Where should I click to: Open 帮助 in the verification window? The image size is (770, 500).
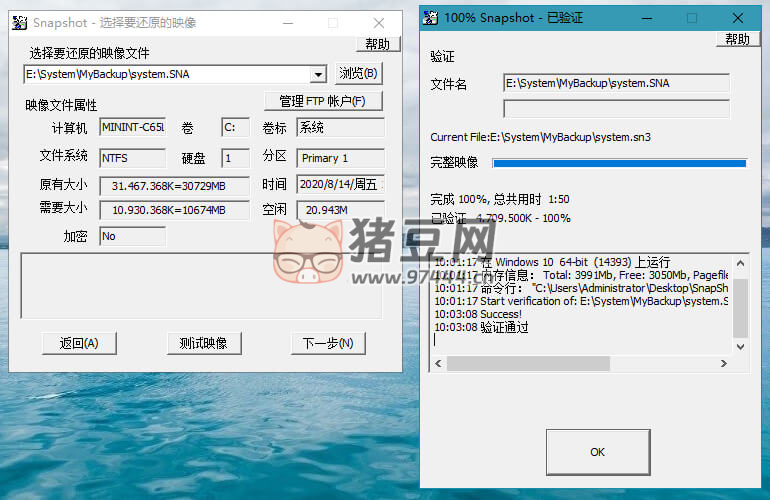click(737, 39)
